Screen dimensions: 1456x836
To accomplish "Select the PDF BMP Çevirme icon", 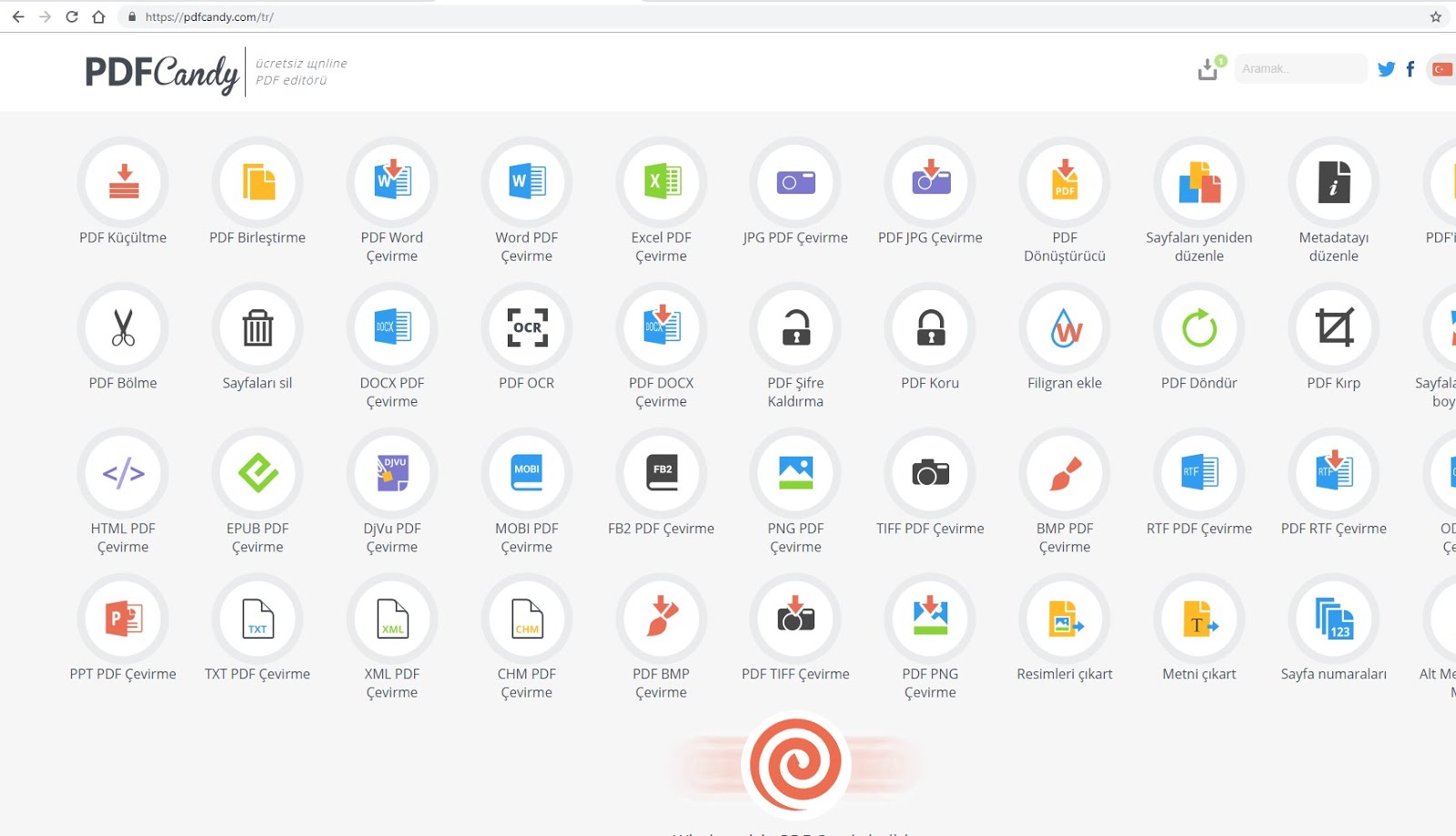I will coord(662,619).
